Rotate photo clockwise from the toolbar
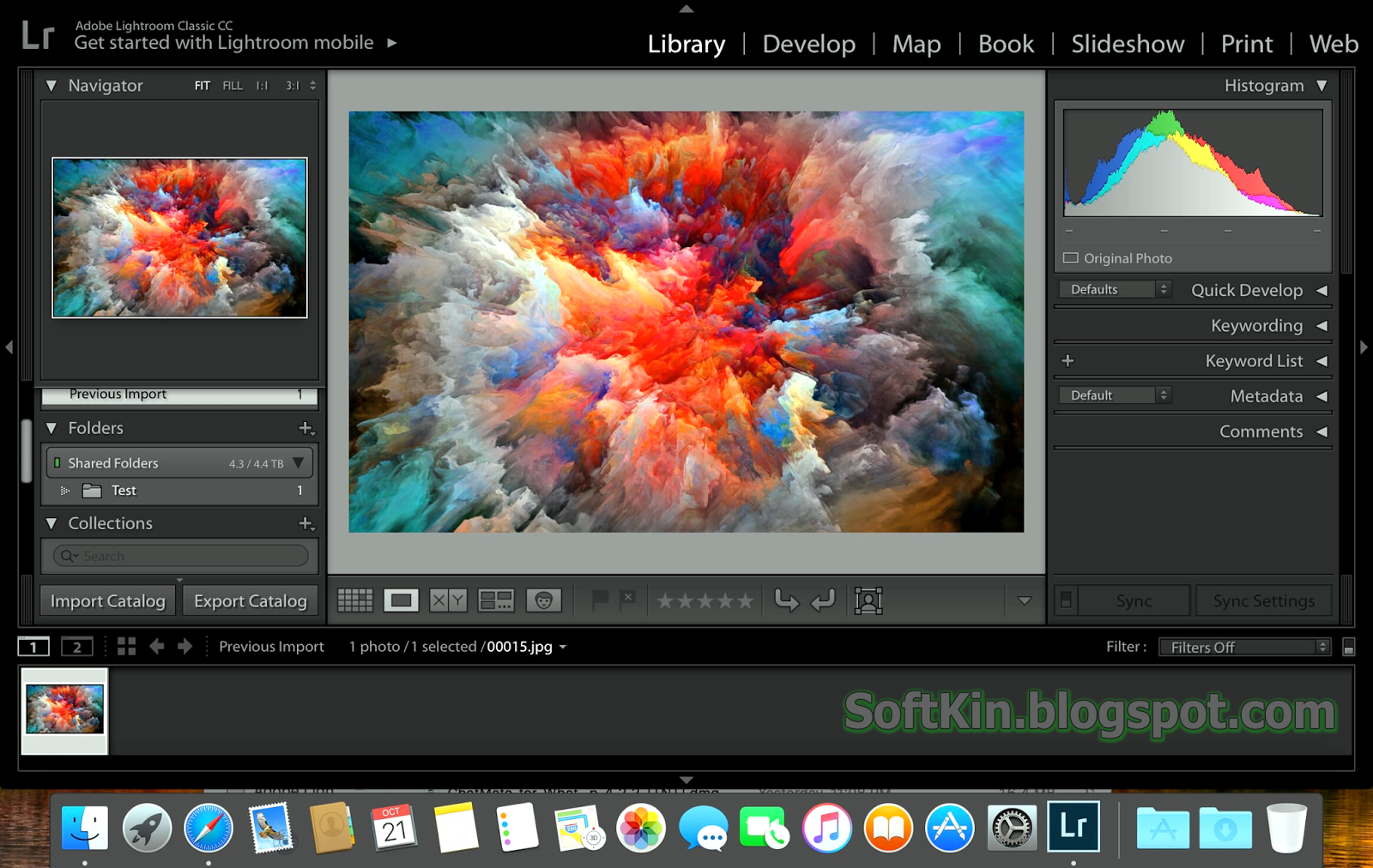Screen dimensions: 1373x868 point(823,600)
